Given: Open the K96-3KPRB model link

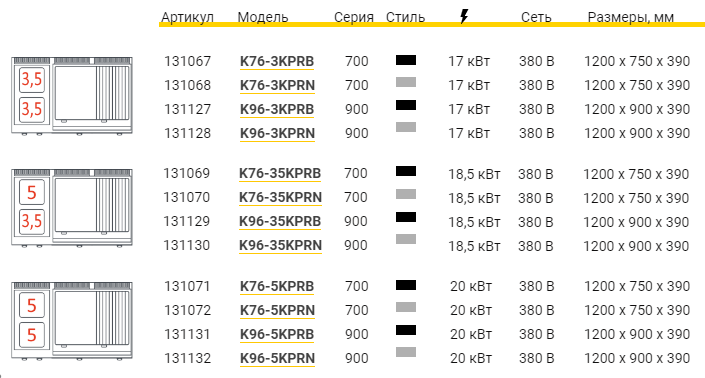Looking at the screenshot, I should [x=277, y=109].
